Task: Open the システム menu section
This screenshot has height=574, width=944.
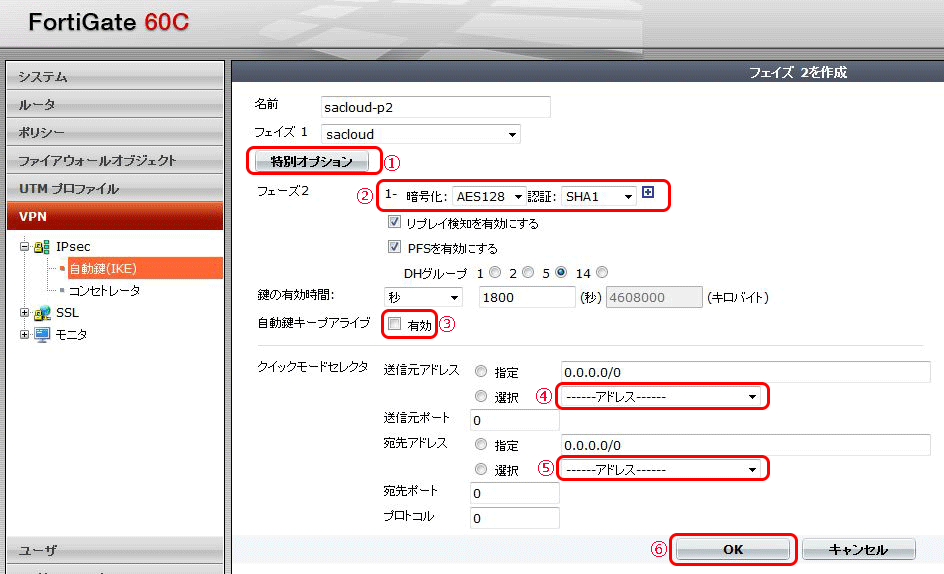Action: click(114, 77)
